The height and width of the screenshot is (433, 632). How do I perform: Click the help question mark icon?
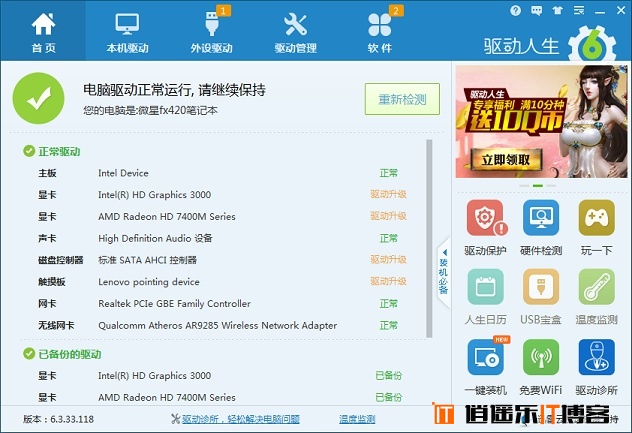point(515,10)
